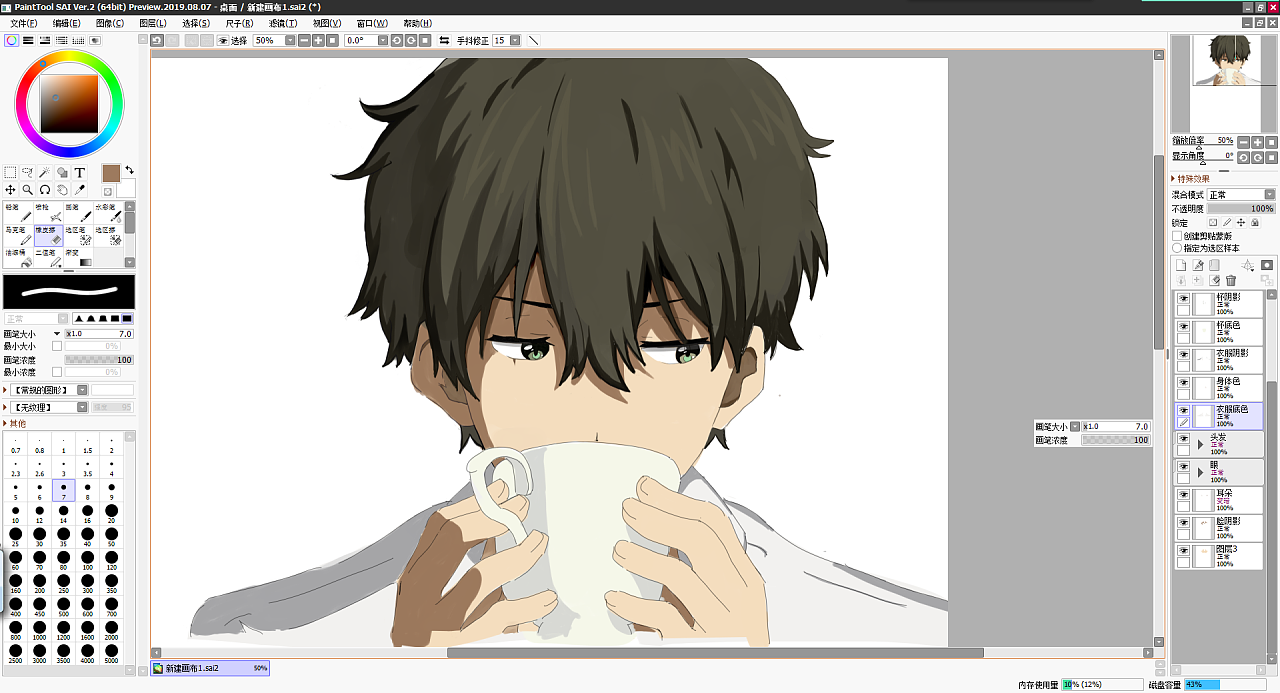Create a new layer in layer panel
This screenshot has width=1280, height=693.
(x=1181, y=265)
